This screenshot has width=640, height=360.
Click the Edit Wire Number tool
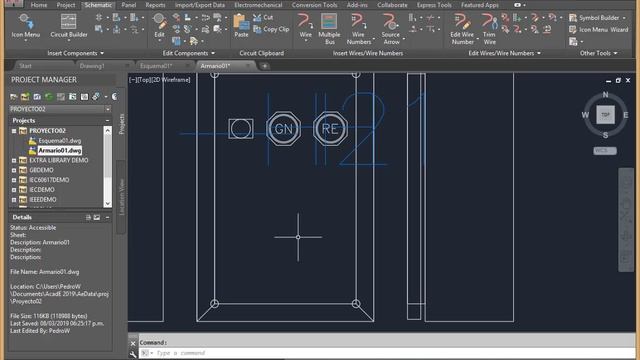click(x=462, y=29)
